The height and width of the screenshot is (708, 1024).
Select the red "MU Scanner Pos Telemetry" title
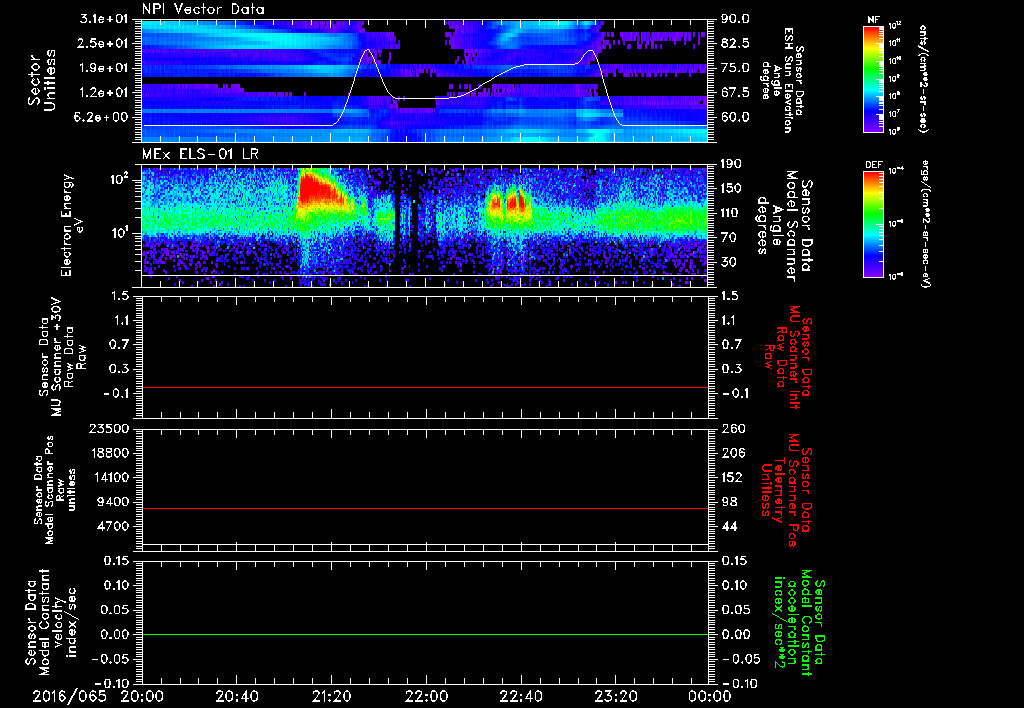click(787, 490)
